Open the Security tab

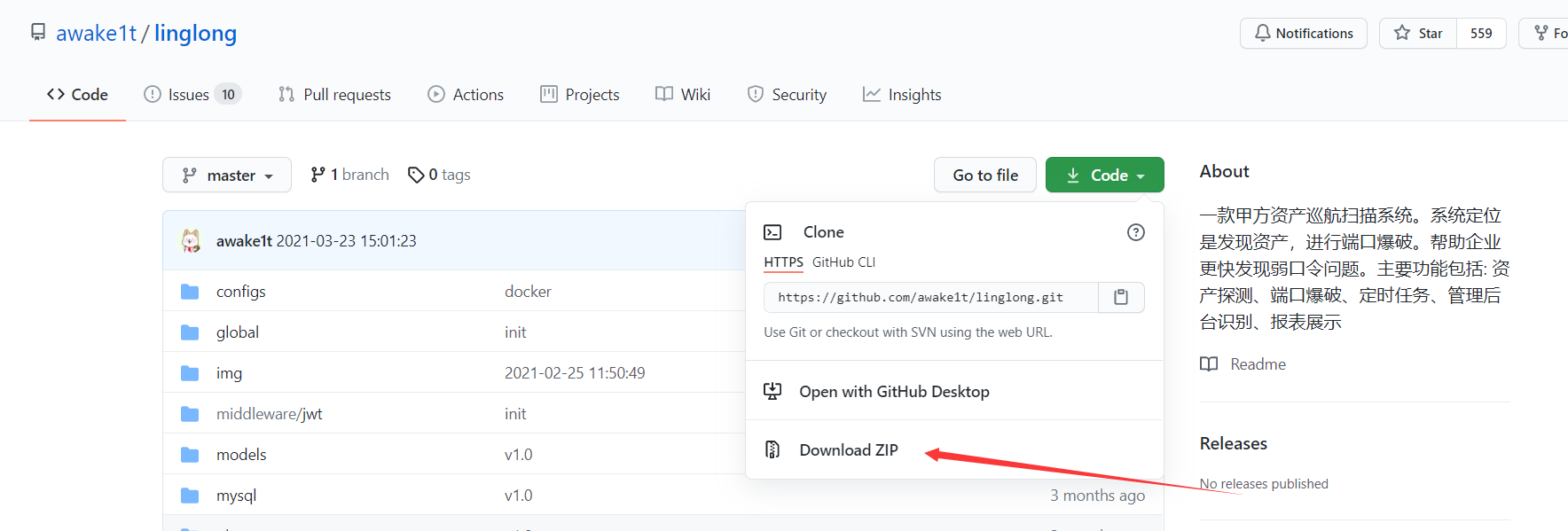point(787,94)
